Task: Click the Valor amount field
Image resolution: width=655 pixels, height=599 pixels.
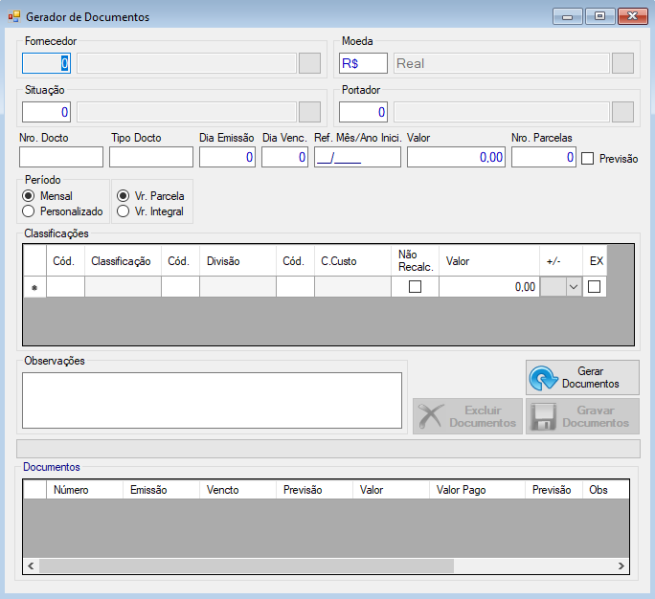Action: coord(456,157)
